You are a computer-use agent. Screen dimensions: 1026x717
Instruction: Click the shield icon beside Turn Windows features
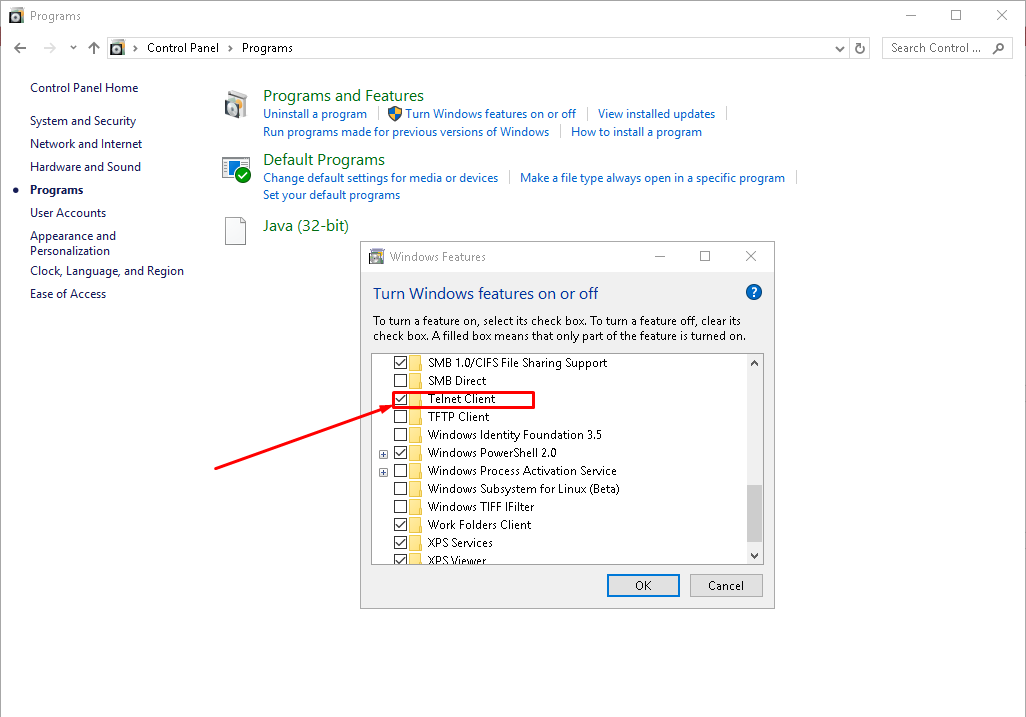pos(395,114)
